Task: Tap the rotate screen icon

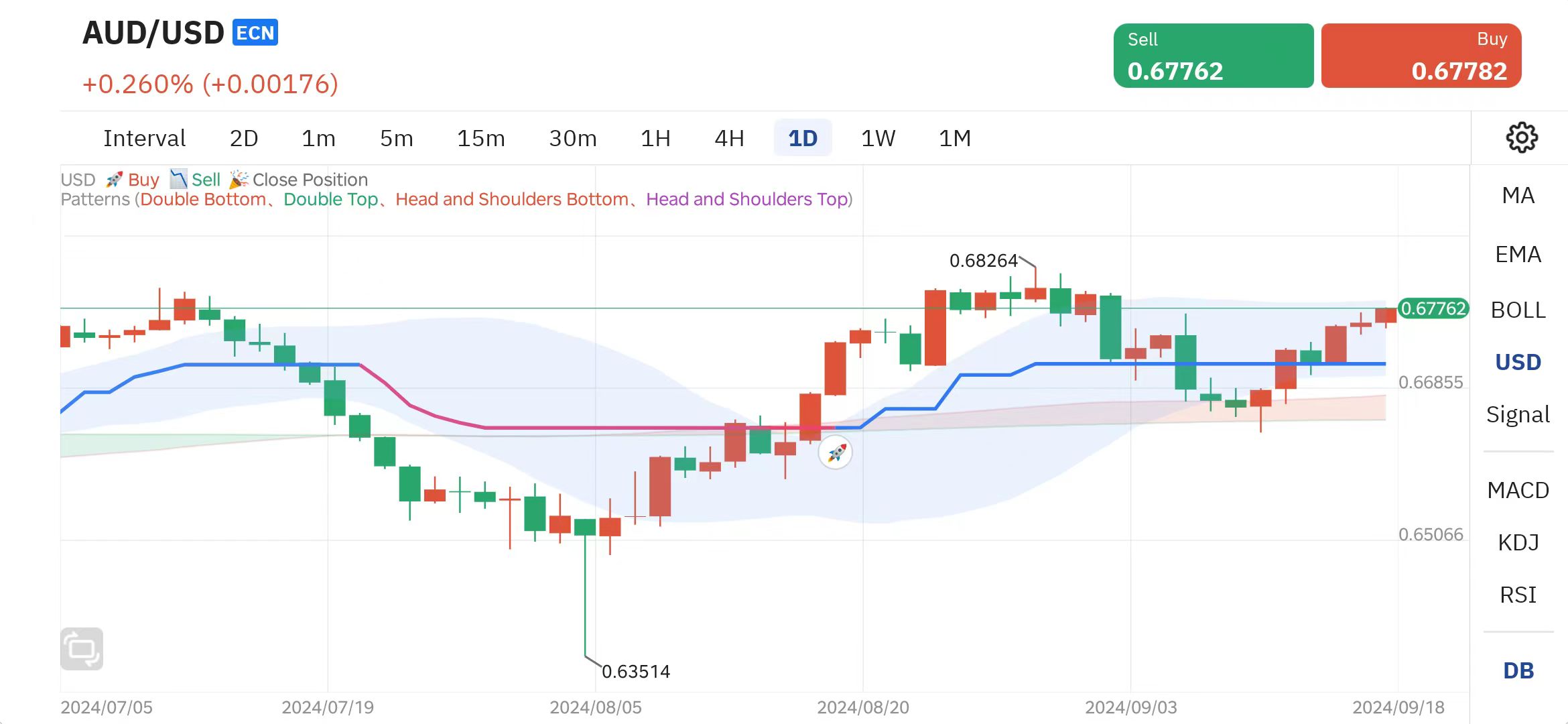Action: 82,648
